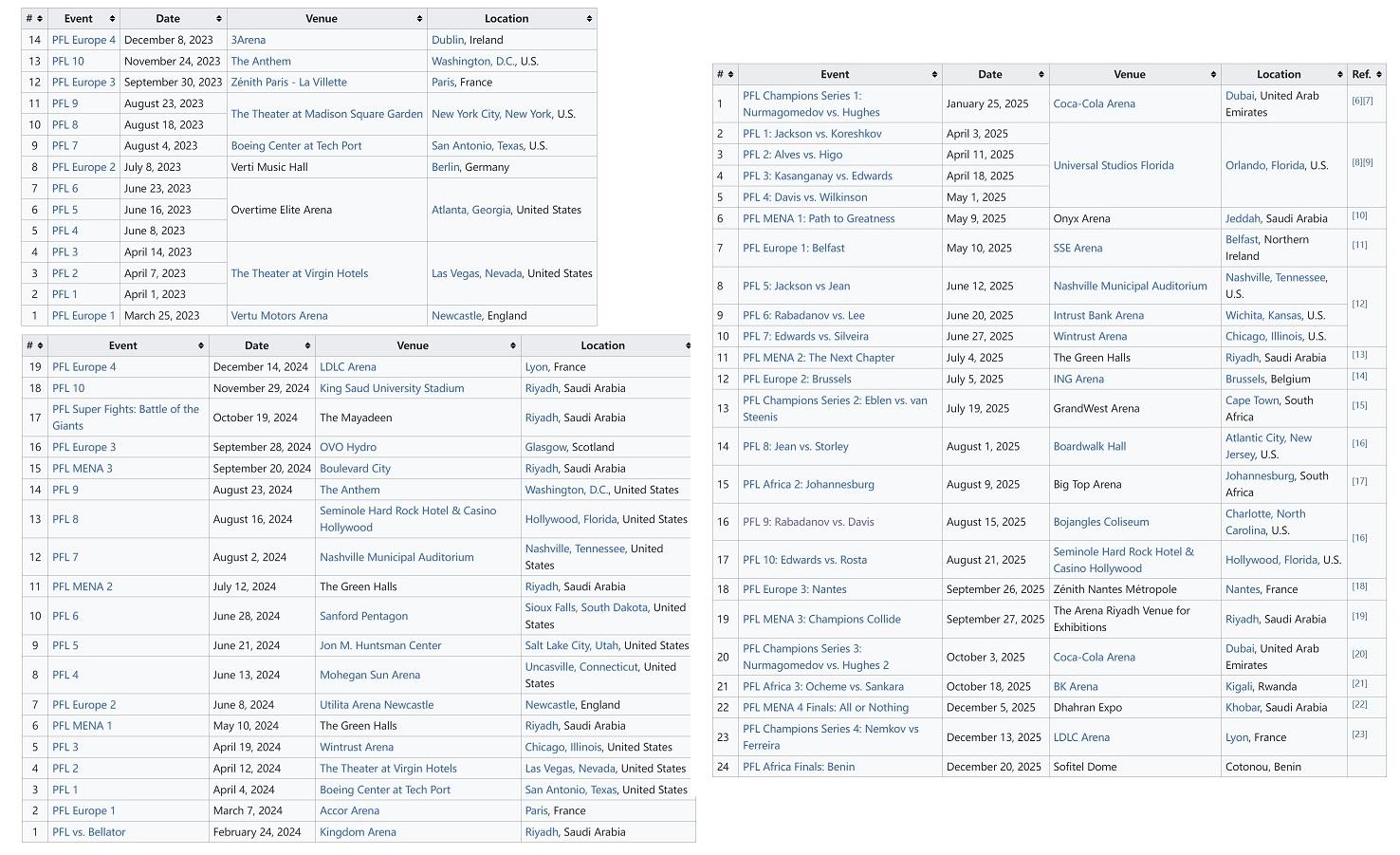Screen dimensions: 1400x855
Task: Click Venue sort arrows in the 2024 events table
Action: 513,345
